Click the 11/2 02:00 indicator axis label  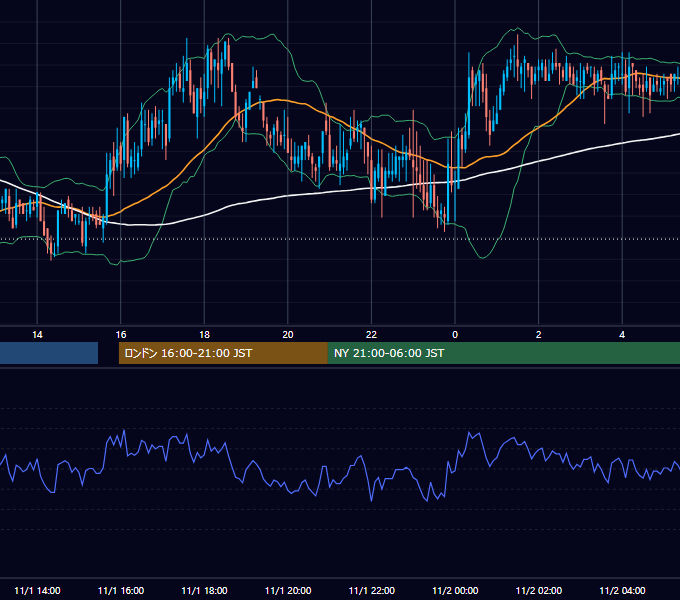(x=539, y=590)
